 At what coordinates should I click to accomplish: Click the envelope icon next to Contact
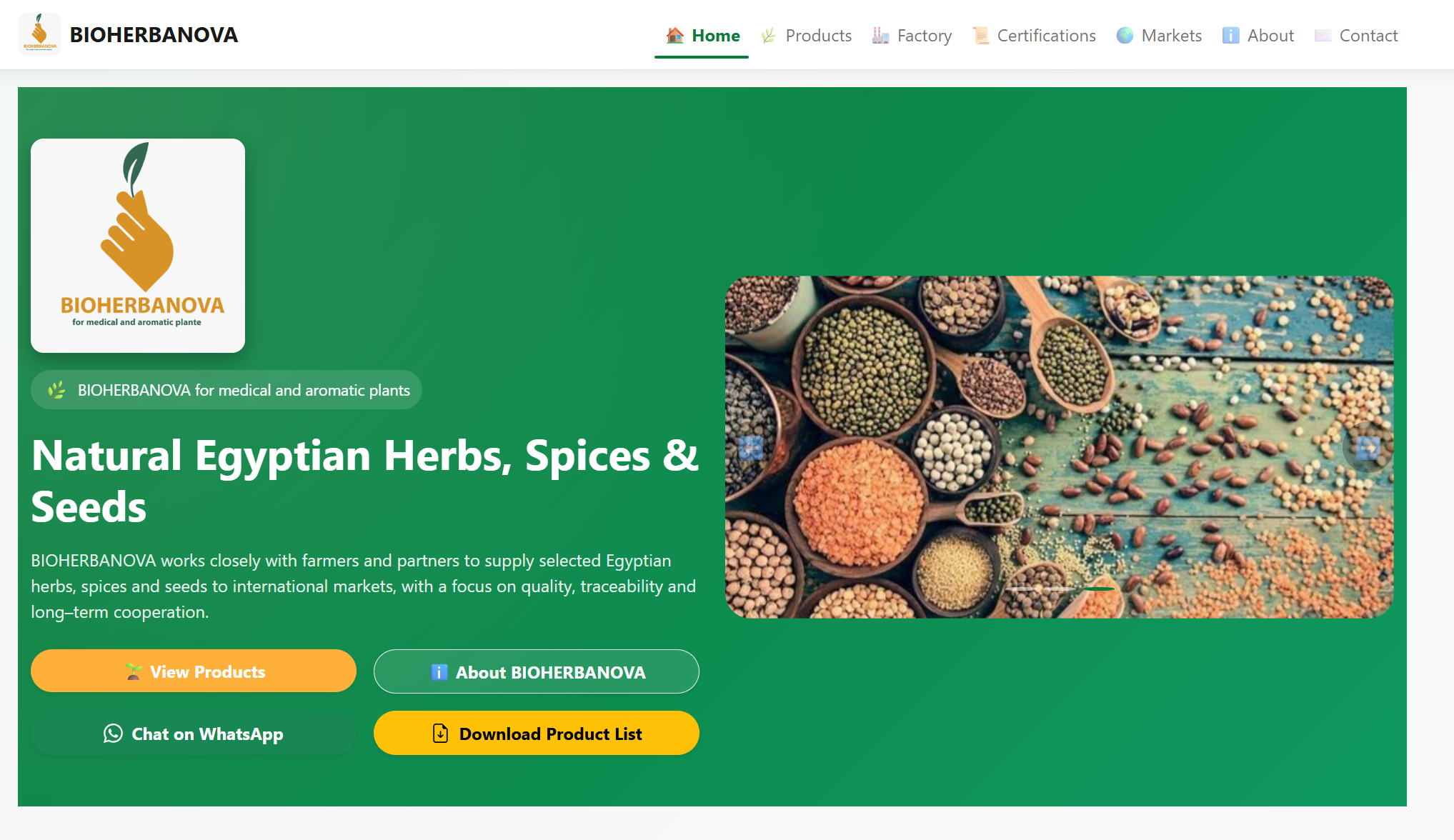(1323, 36)
